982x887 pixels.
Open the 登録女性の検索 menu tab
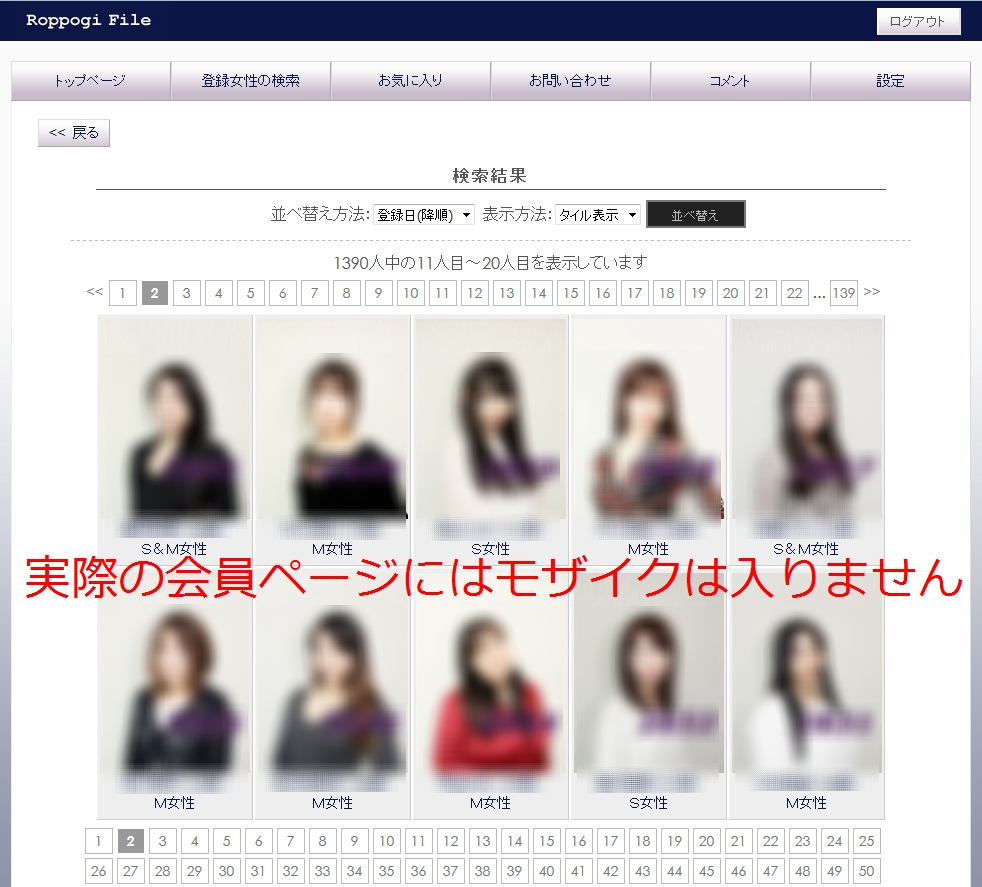251,81
